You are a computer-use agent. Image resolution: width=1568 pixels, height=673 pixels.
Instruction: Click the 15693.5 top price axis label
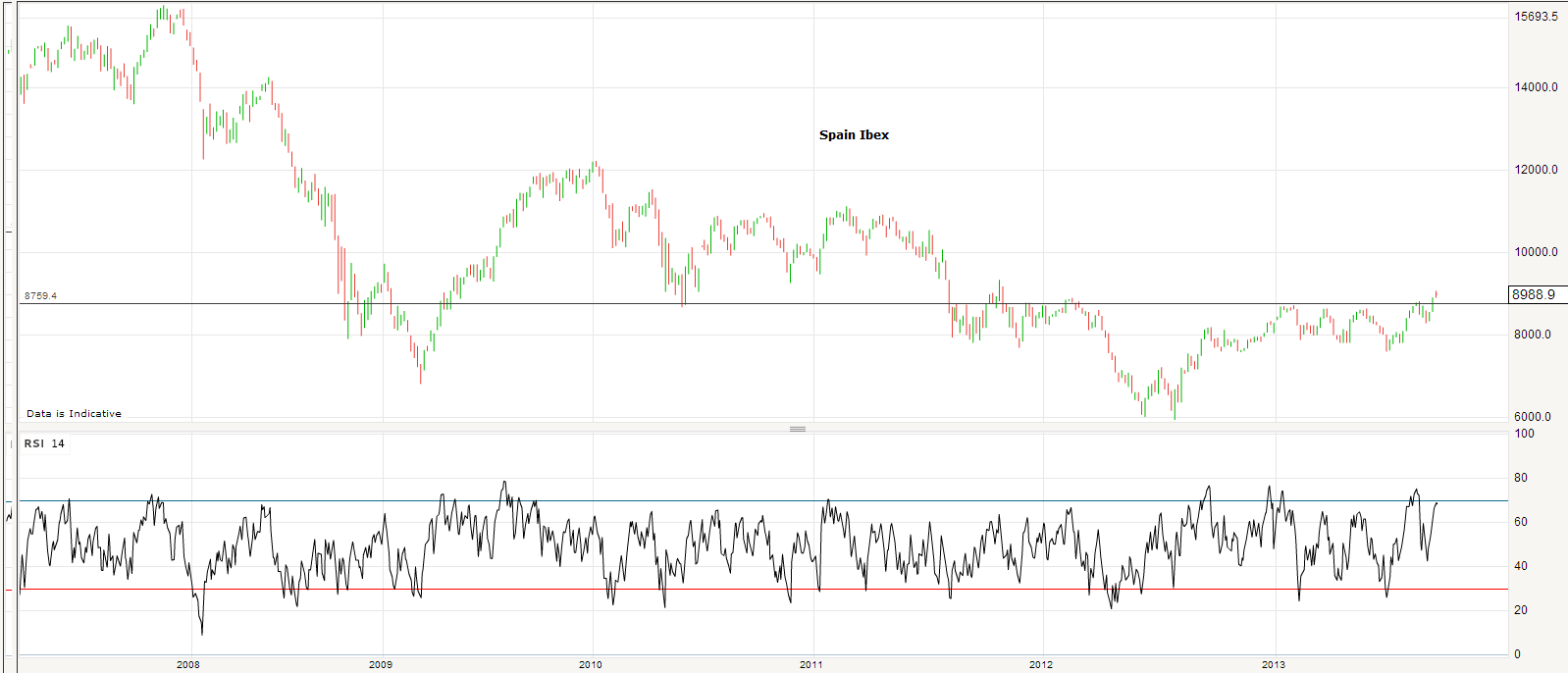(1536, 17)
